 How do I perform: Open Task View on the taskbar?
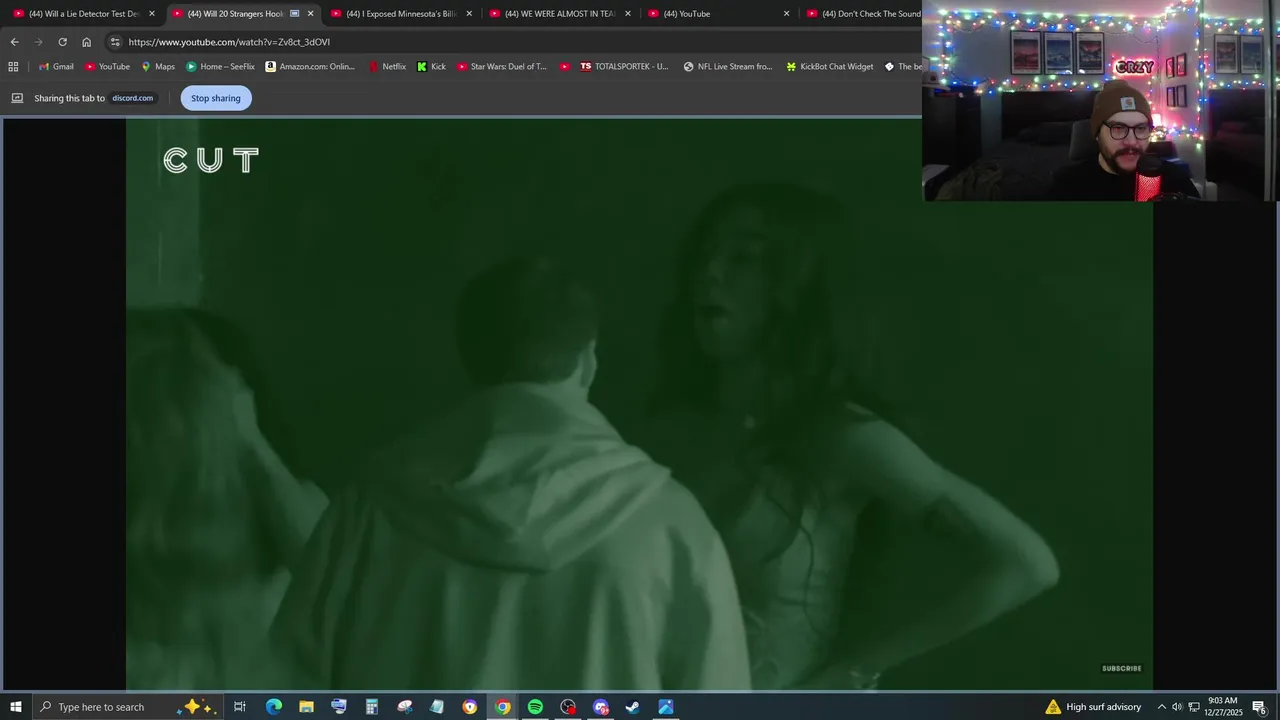pyautogui.click(x=240, y=707)
